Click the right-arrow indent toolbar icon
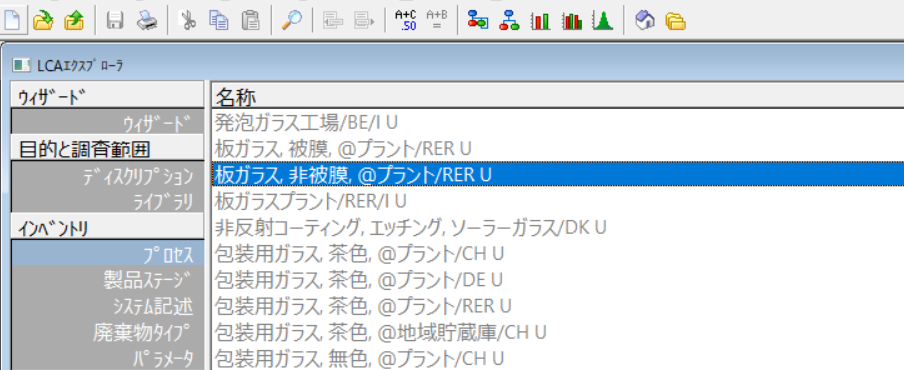The height and width of the screenshot is (370, 904). 364,21
